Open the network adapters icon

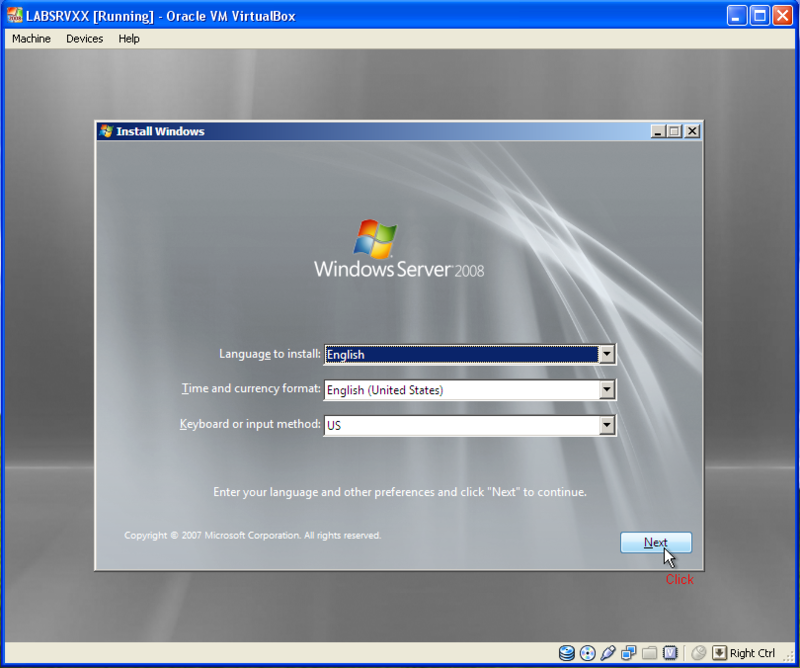[x=629, y=653]
